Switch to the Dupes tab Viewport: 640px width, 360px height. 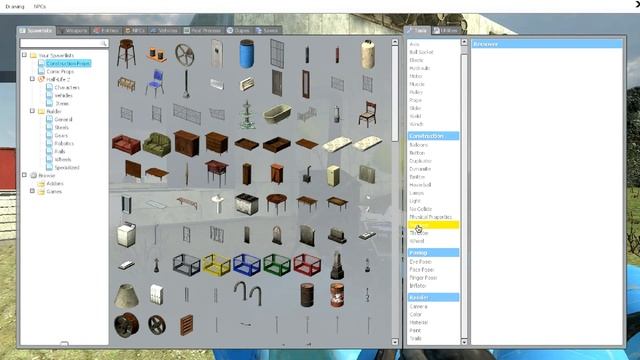click(238, 30)
